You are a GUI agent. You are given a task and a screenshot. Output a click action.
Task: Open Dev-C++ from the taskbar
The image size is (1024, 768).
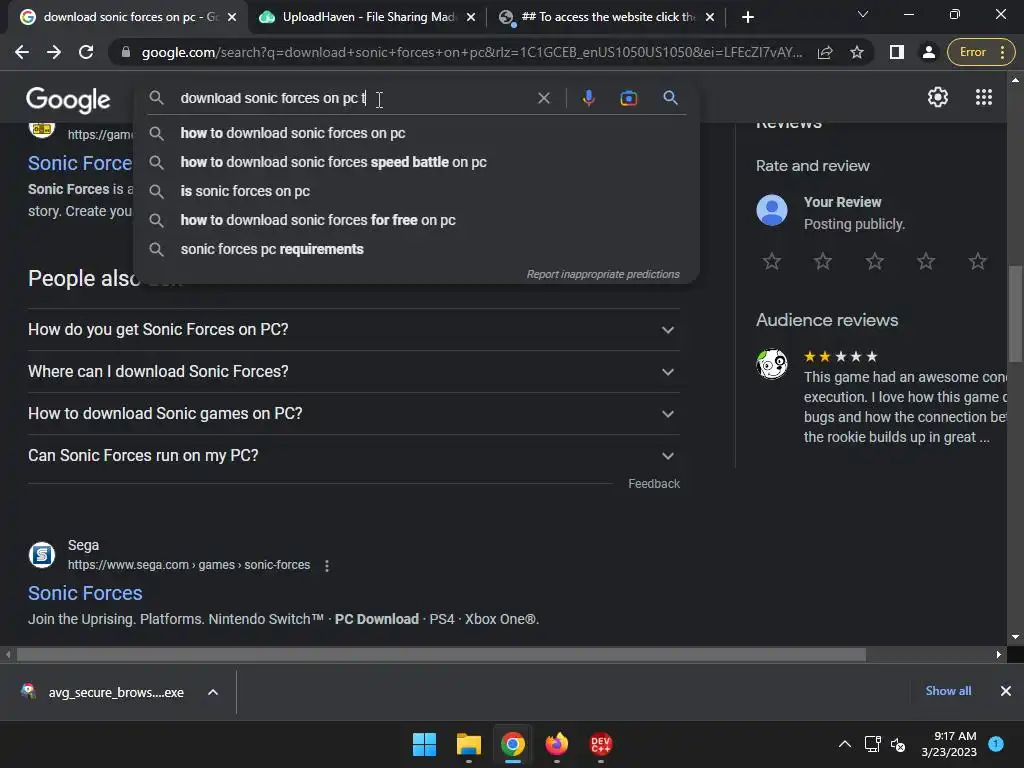(x=601, y=744)
